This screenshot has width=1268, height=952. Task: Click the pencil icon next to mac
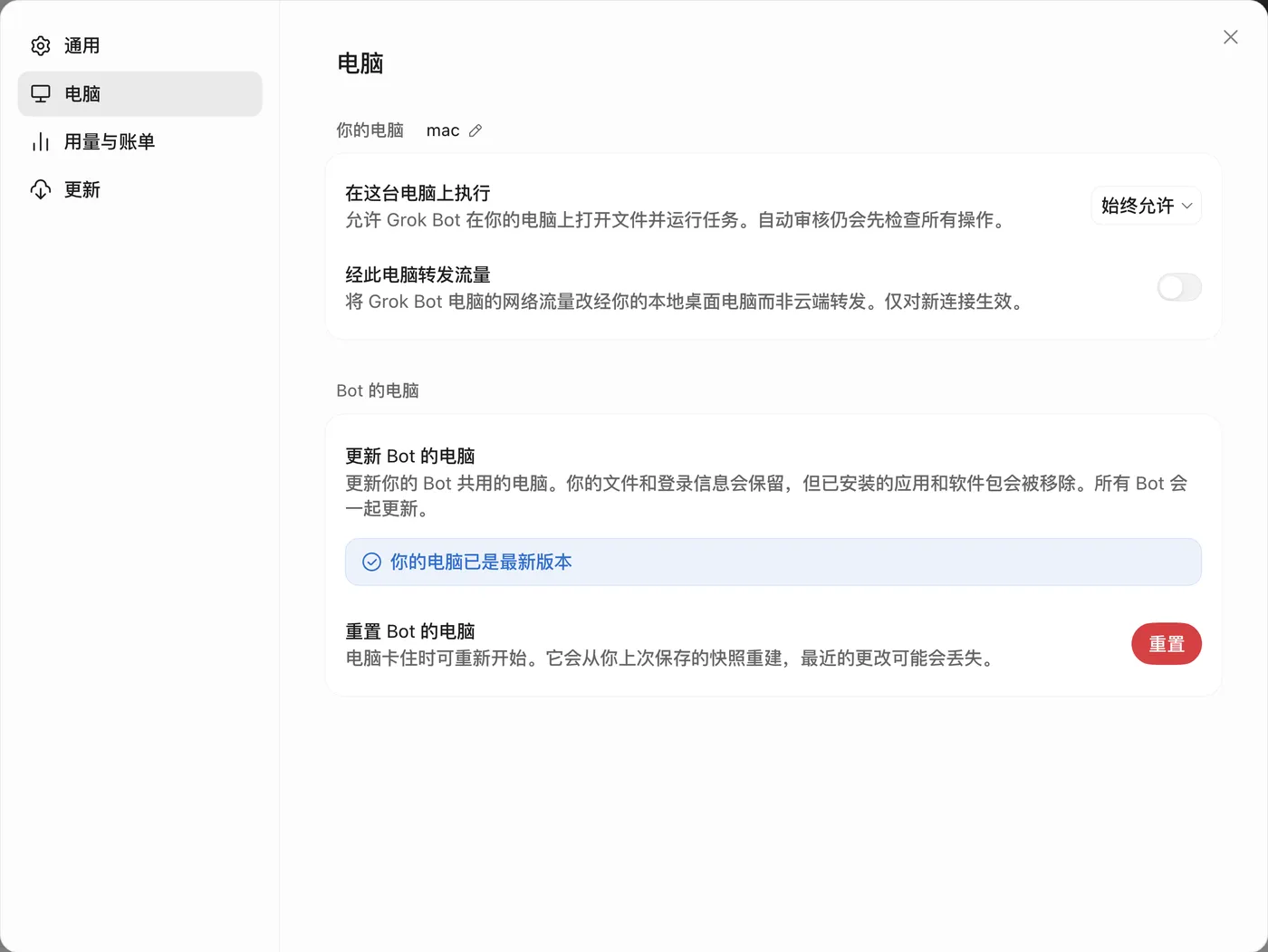click(x=475, y=130)
